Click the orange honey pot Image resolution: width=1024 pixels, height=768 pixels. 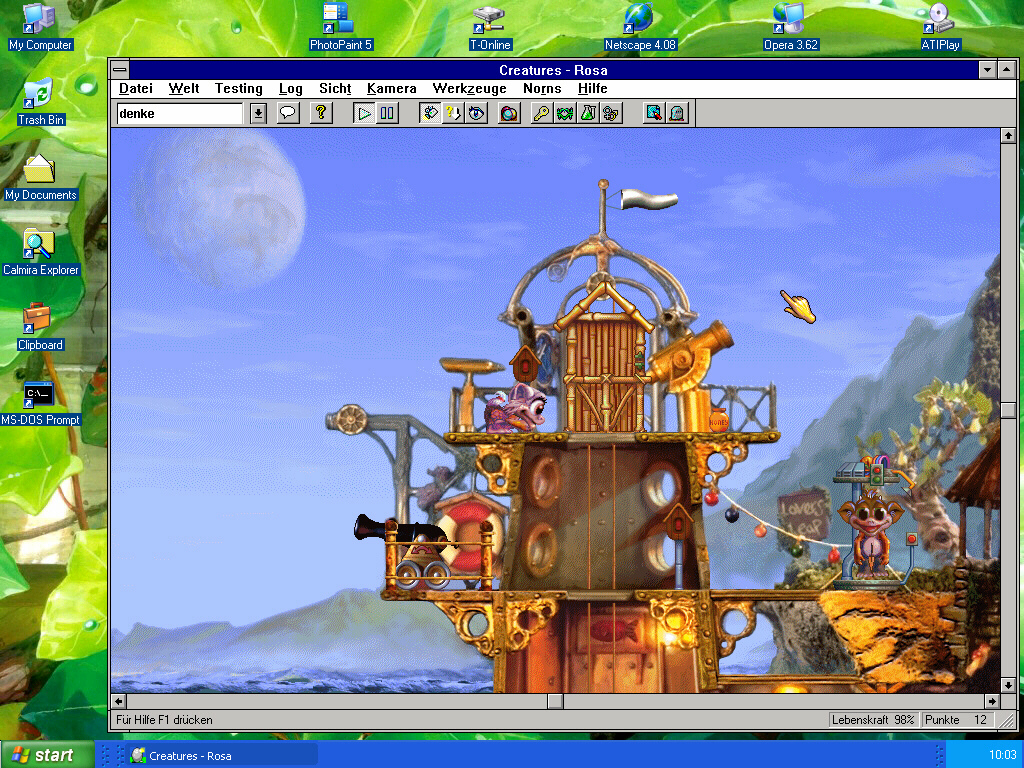click(x=718, y=420)
